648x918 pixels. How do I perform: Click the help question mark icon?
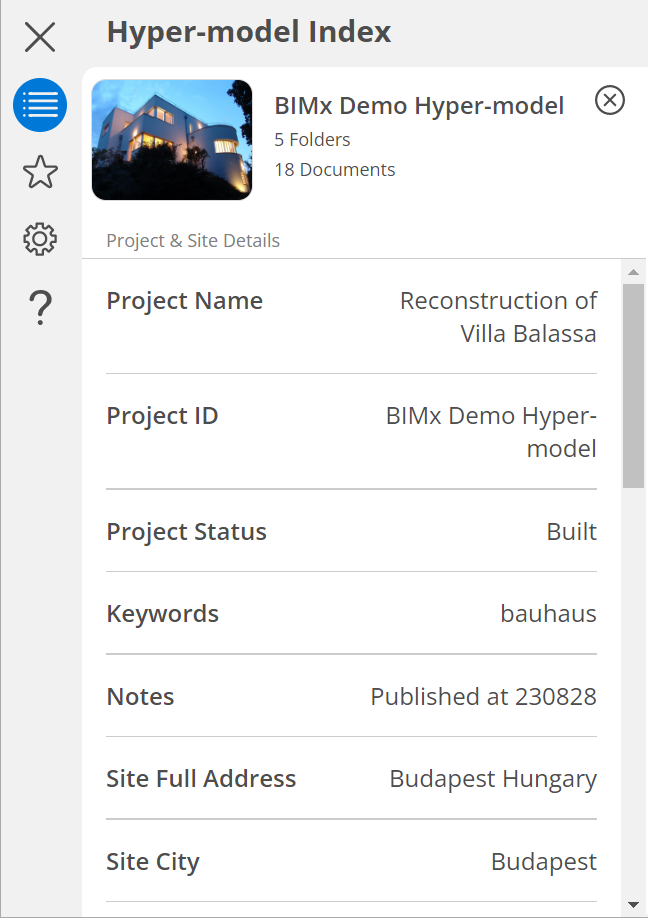point(40,307)
